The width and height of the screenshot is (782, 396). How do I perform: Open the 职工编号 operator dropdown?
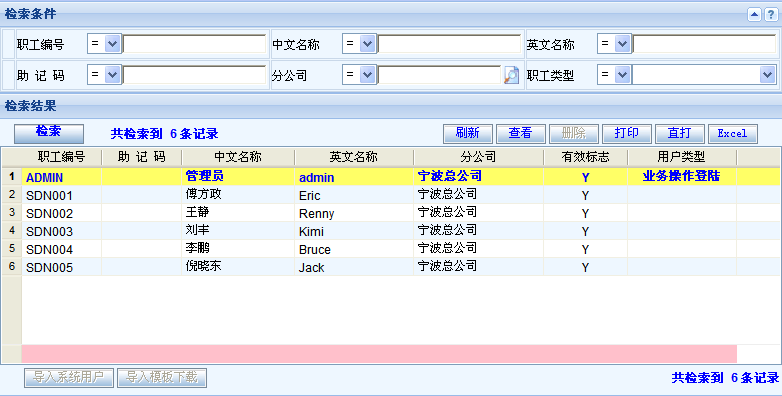(104, 44)
